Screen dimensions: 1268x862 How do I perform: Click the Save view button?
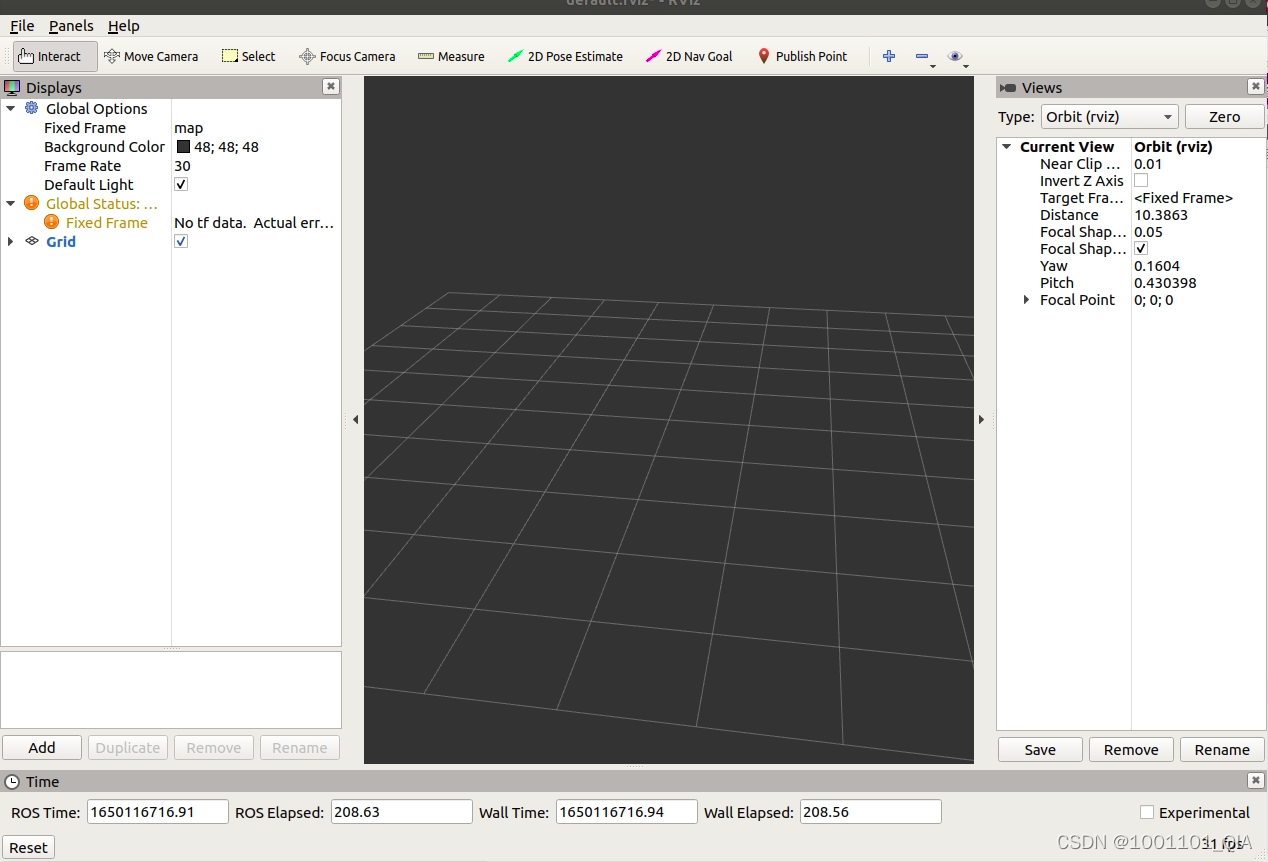coord(1040,749)
